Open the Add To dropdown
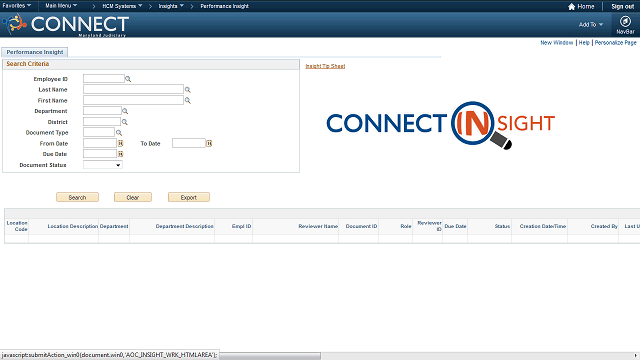Viewport: 640px width, 360px height. [x=591, y=24]
